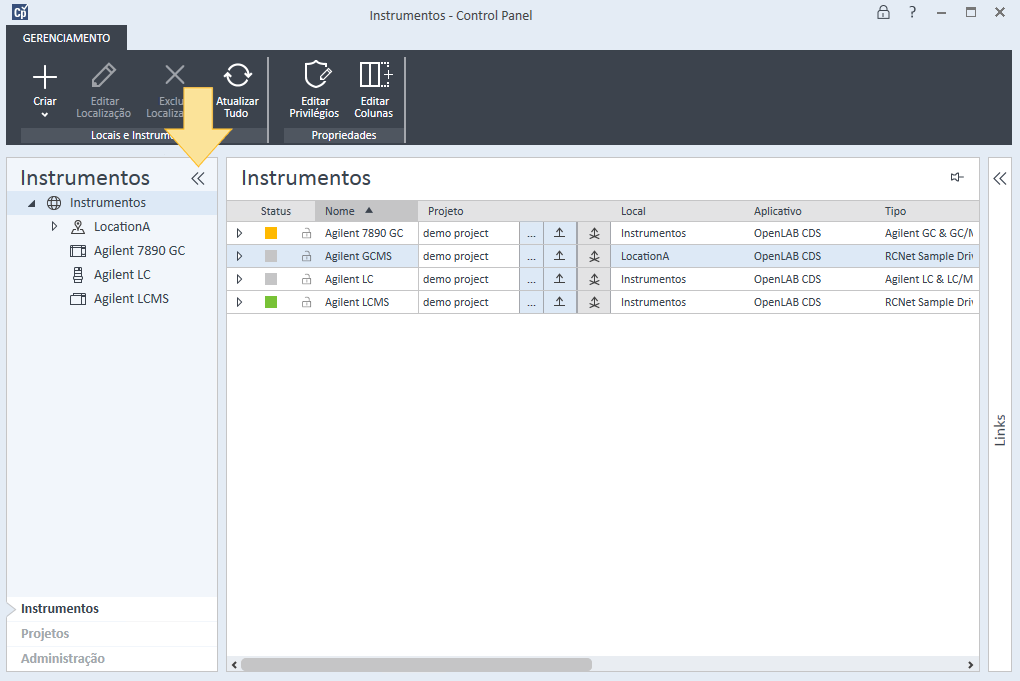Sort by Tipo column header
1020x681 pixels.
pyautogui.click(x=895, y=211)
